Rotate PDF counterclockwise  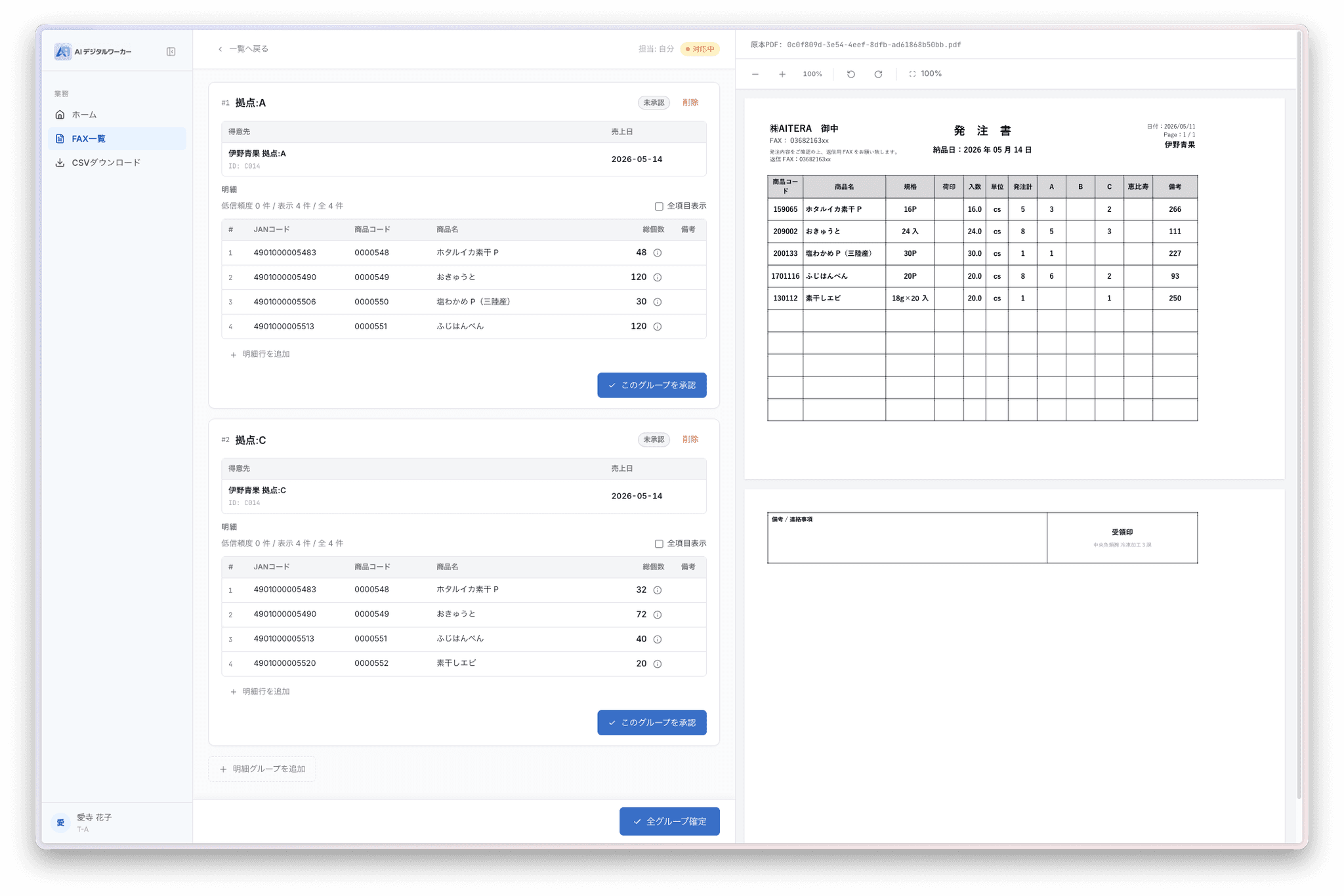pyautogui.click(x=851, y=74)
